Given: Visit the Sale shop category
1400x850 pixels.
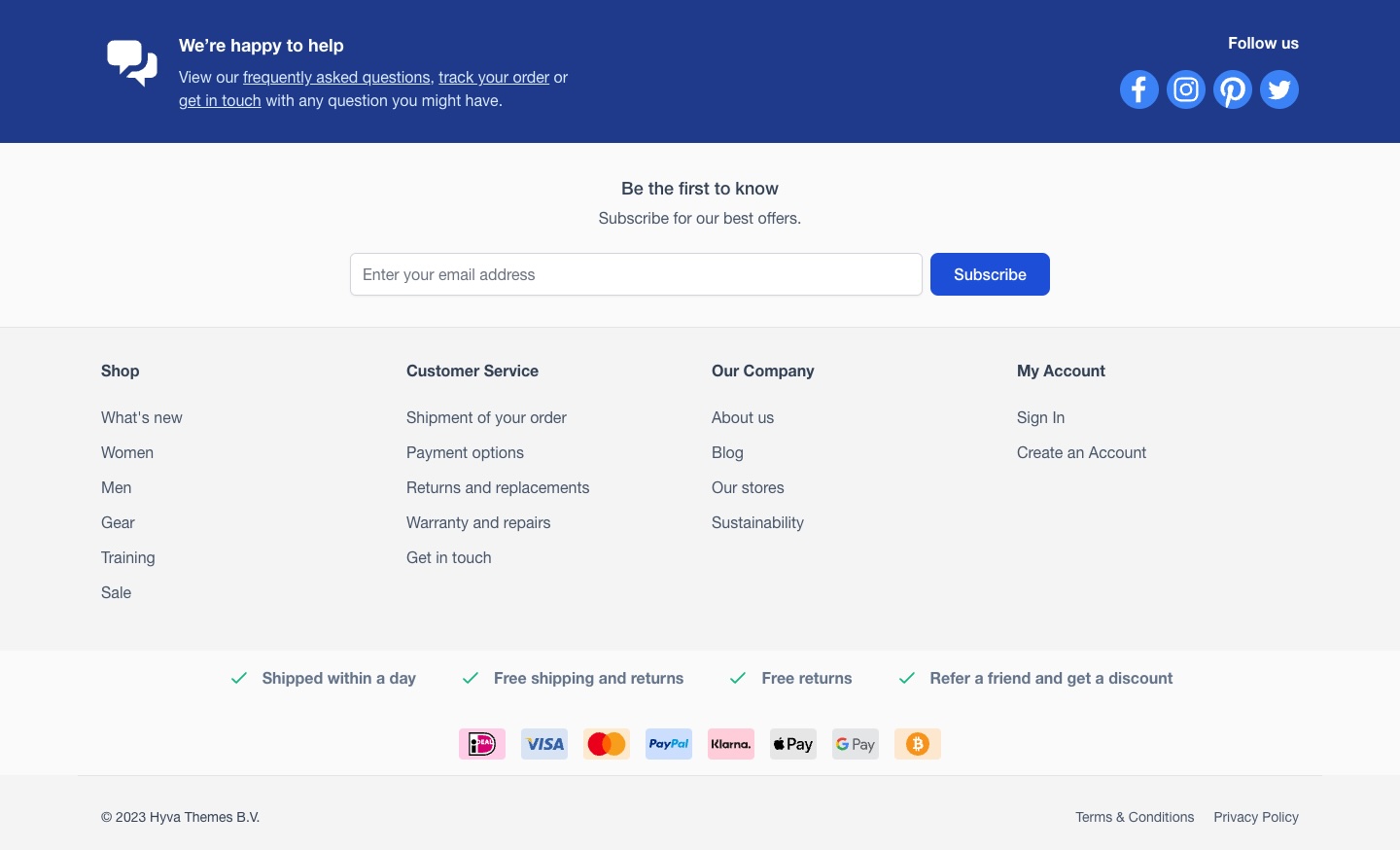Looking at the screenshot, I should point(116,592).
